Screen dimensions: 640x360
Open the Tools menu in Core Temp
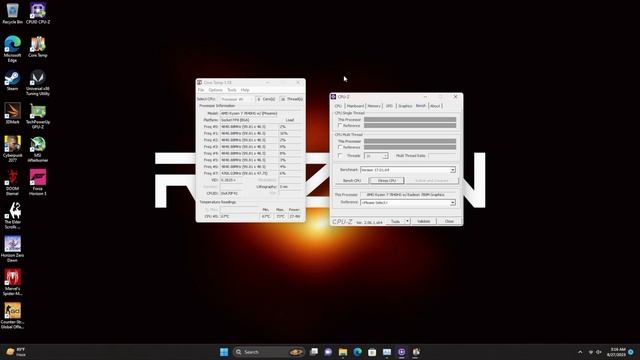click(232, 90)
